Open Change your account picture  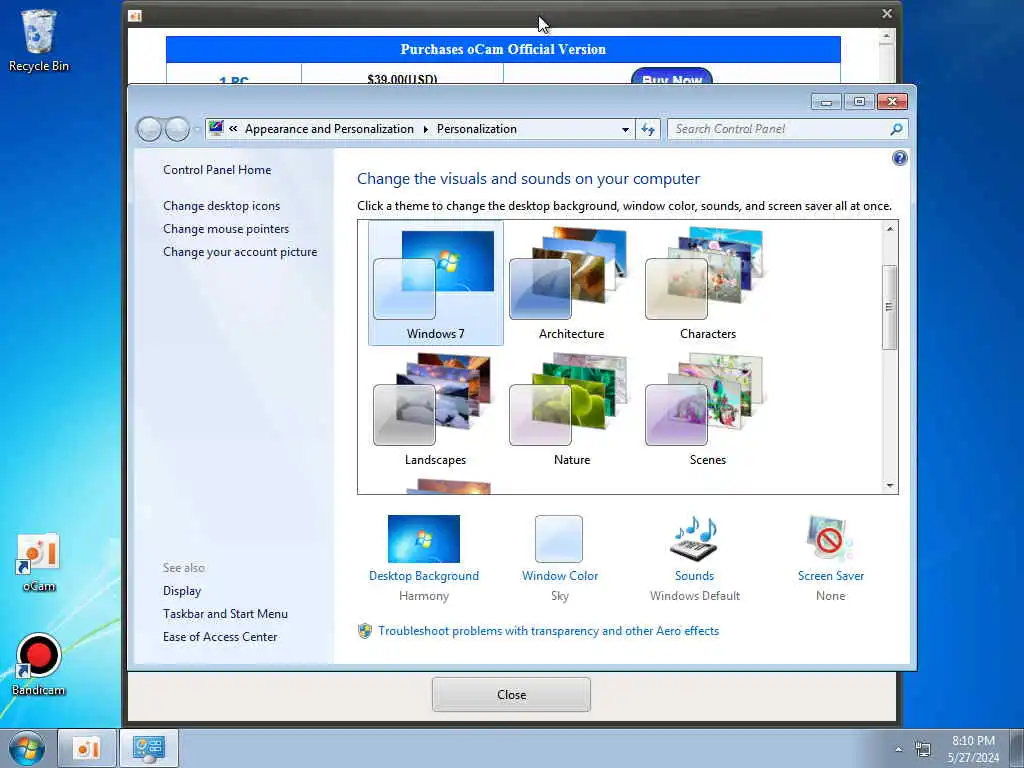click(240, 252)
